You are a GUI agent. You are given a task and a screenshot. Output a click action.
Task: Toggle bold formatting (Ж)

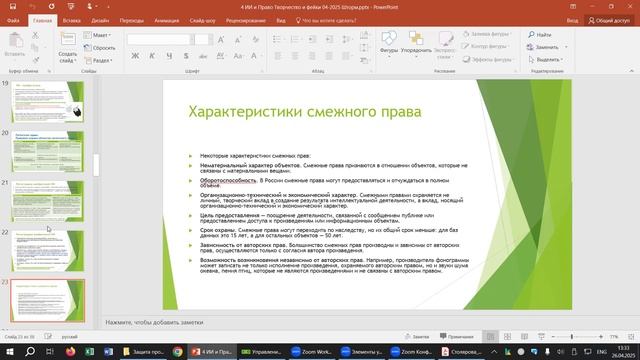tap(135, 56)
